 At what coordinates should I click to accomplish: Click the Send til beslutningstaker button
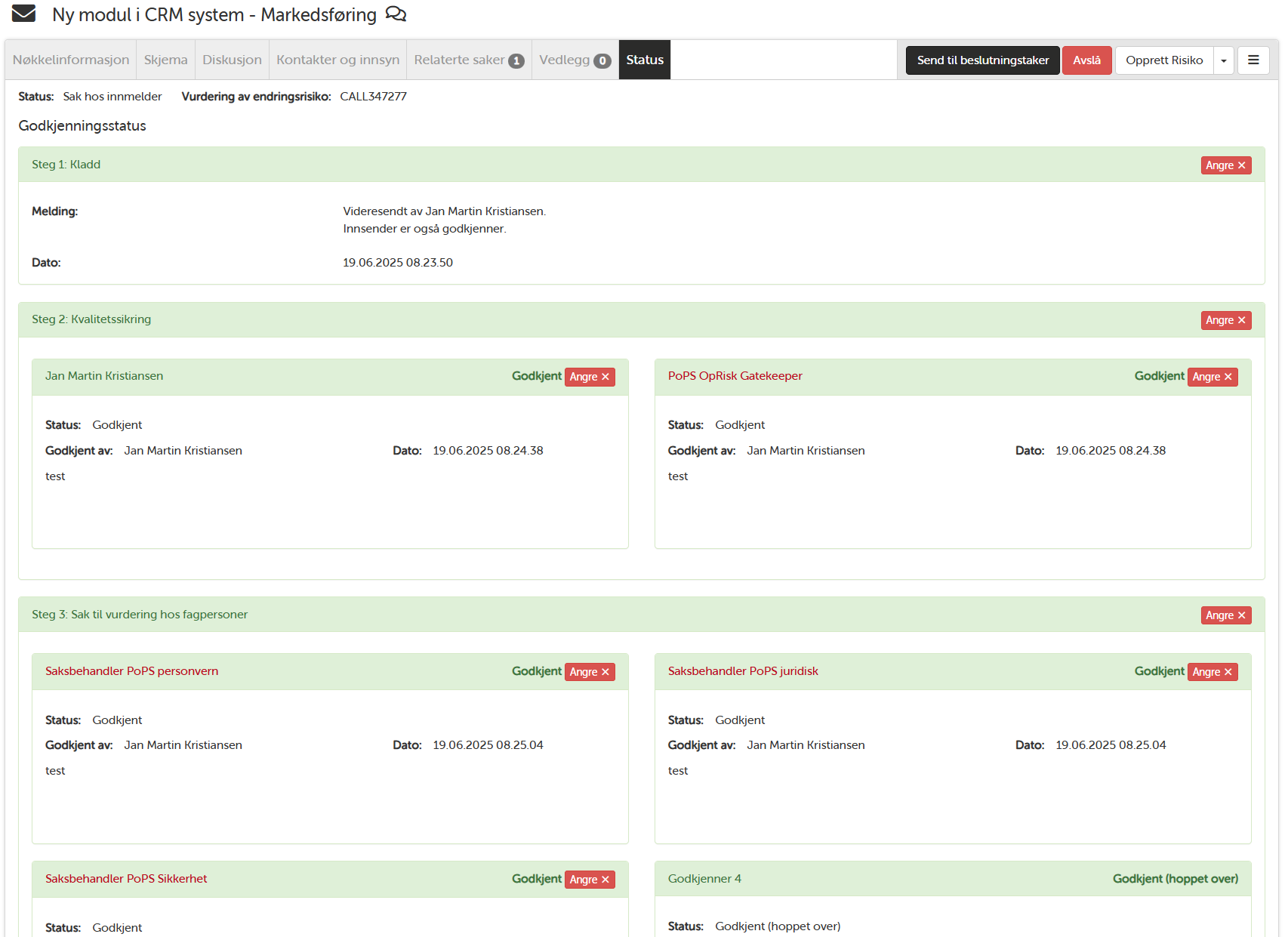coord(982,60)
